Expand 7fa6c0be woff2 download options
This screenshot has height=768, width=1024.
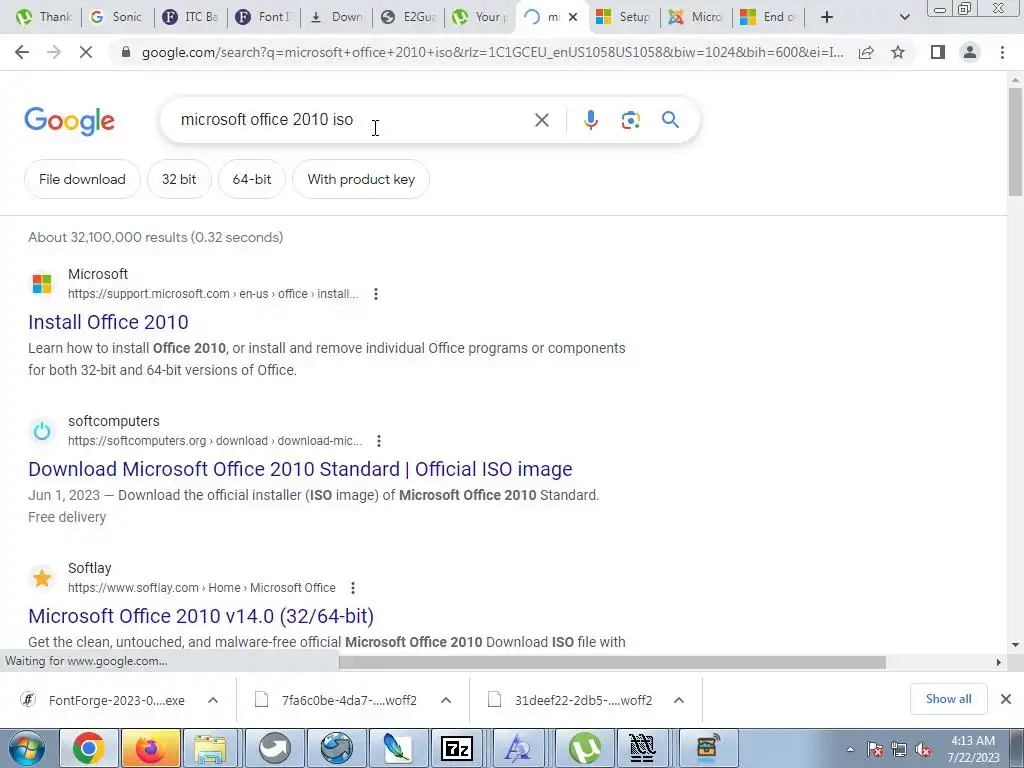(x=446, y=700)
